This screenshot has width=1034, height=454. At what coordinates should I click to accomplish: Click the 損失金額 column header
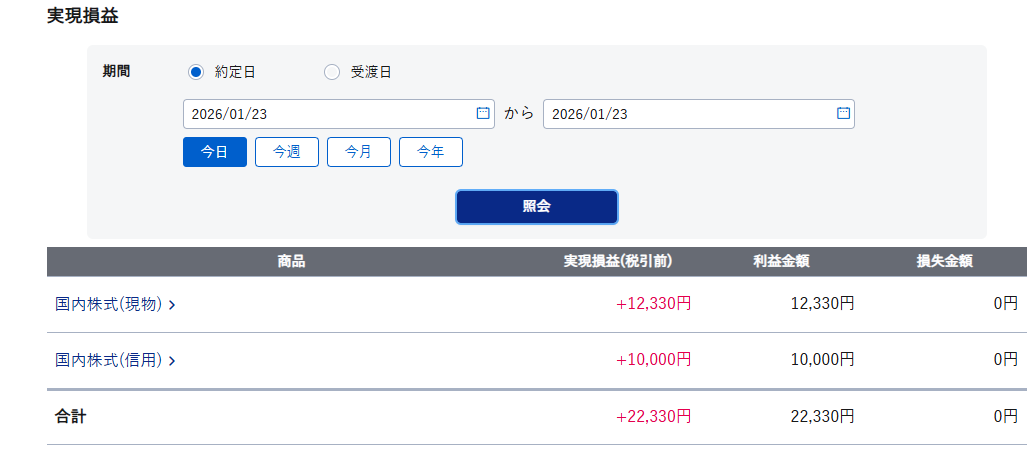click(x=945, y=262)
